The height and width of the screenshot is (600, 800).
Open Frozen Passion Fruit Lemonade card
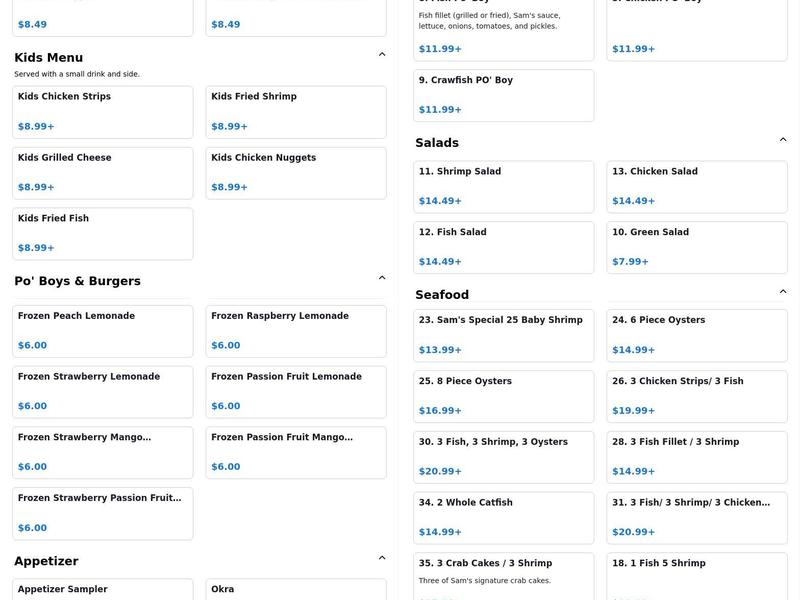tap(296, 392)
